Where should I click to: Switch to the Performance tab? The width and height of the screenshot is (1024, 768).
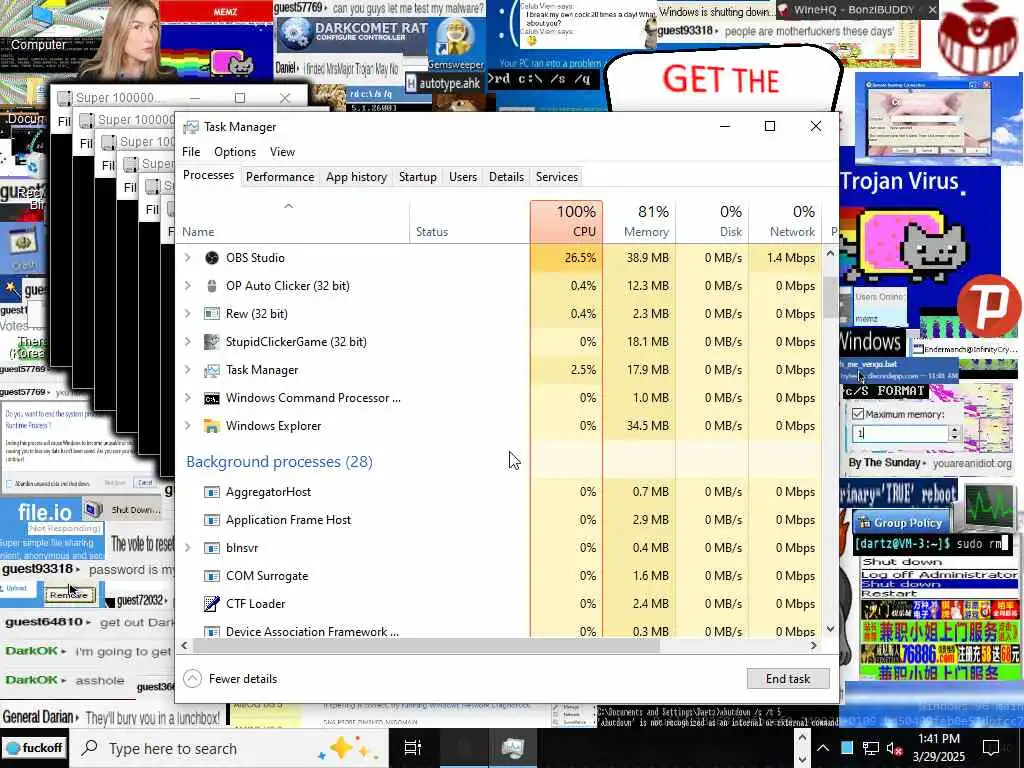pos(280,177)
